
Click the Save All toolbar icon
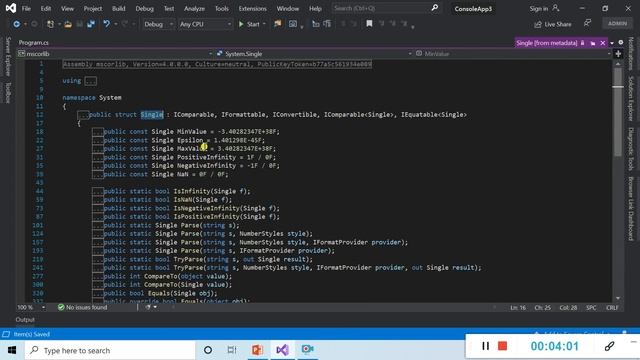coord(91,24)
